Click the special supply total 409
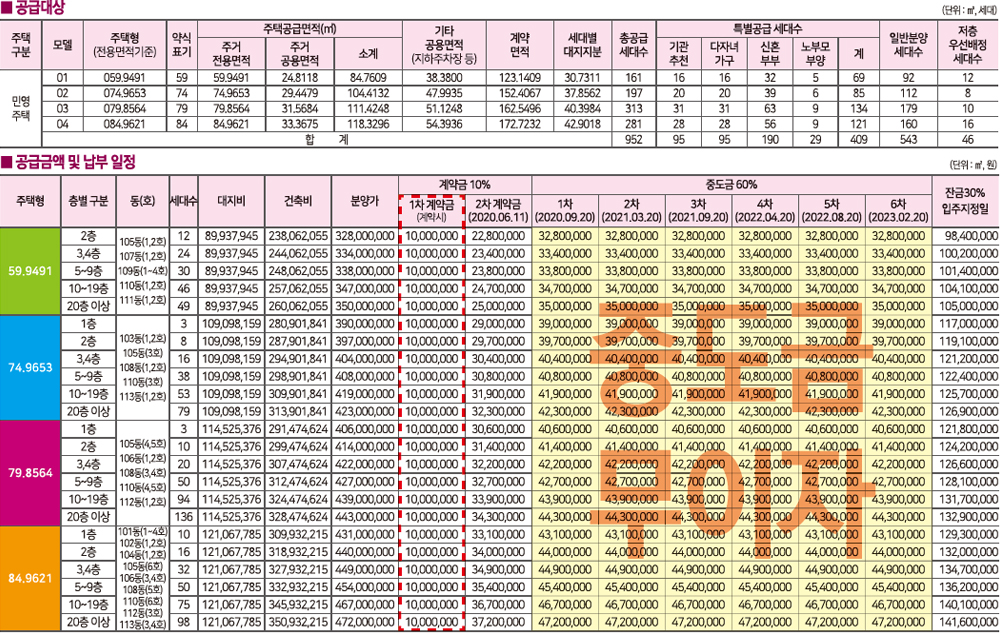The width and height of the screenshot is (1000, 635). point(858,139)
